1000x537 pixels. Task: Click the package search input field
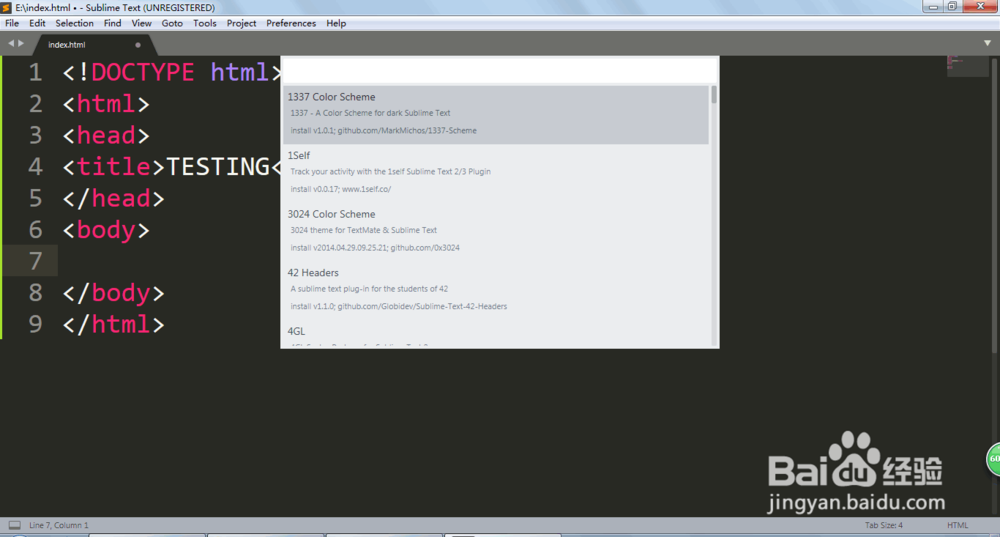click(x=499, y=70)
